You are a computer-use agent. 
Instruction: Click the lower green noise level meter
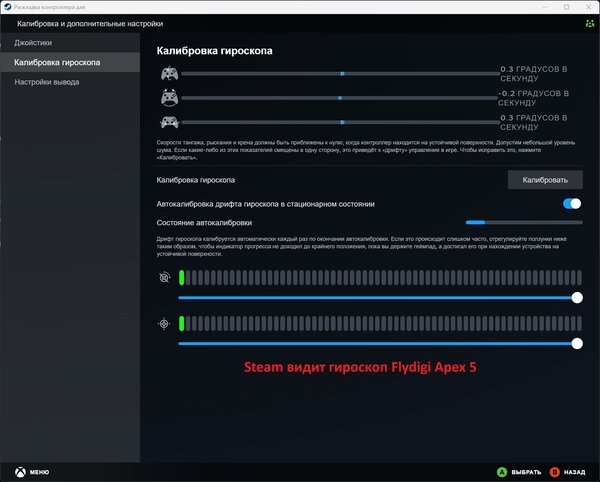[x=380, y=324]
